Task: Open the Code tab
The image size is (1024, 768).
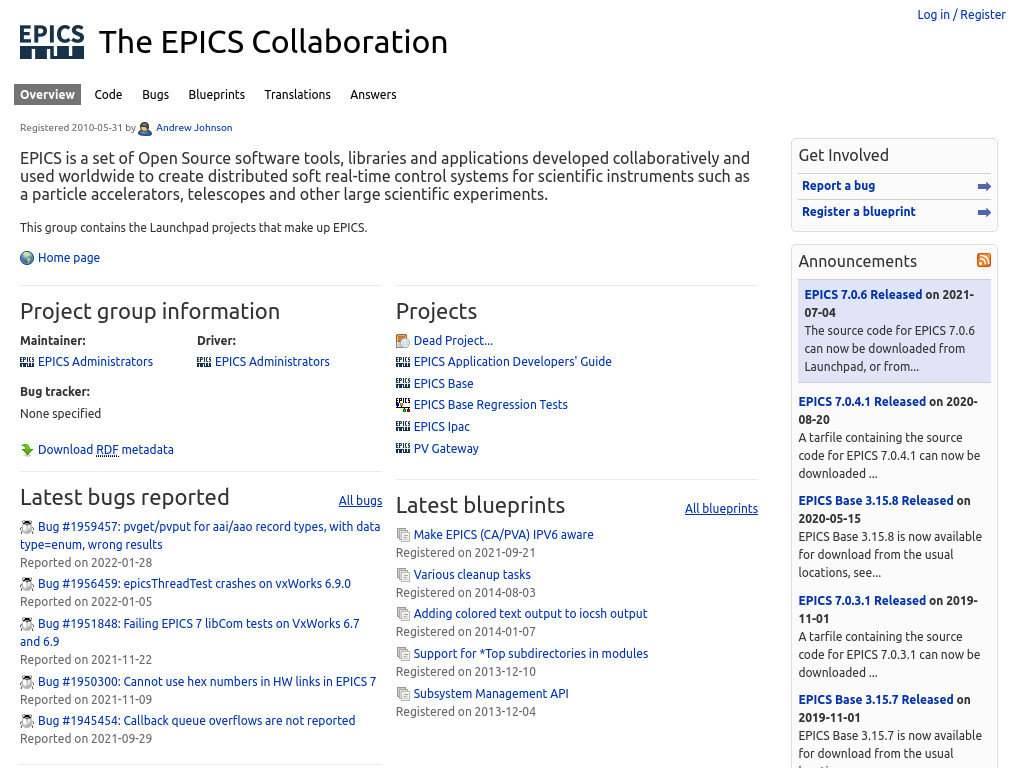Action: [x=108, y=95]
